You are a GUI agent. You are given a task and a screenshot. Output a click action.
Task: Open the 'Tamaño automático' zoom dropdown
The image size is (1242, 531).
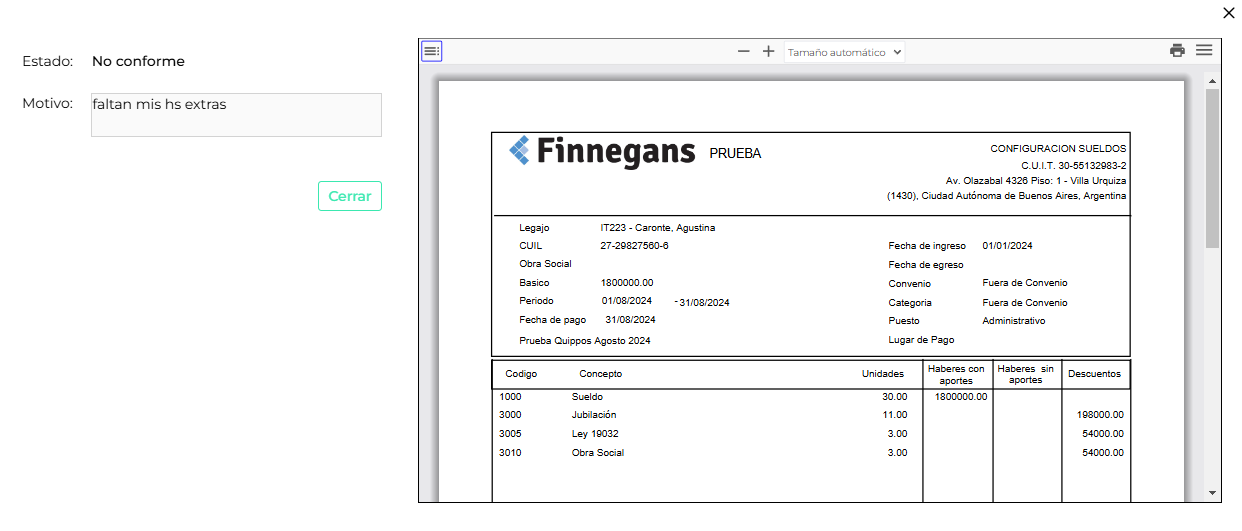point(844,52)
